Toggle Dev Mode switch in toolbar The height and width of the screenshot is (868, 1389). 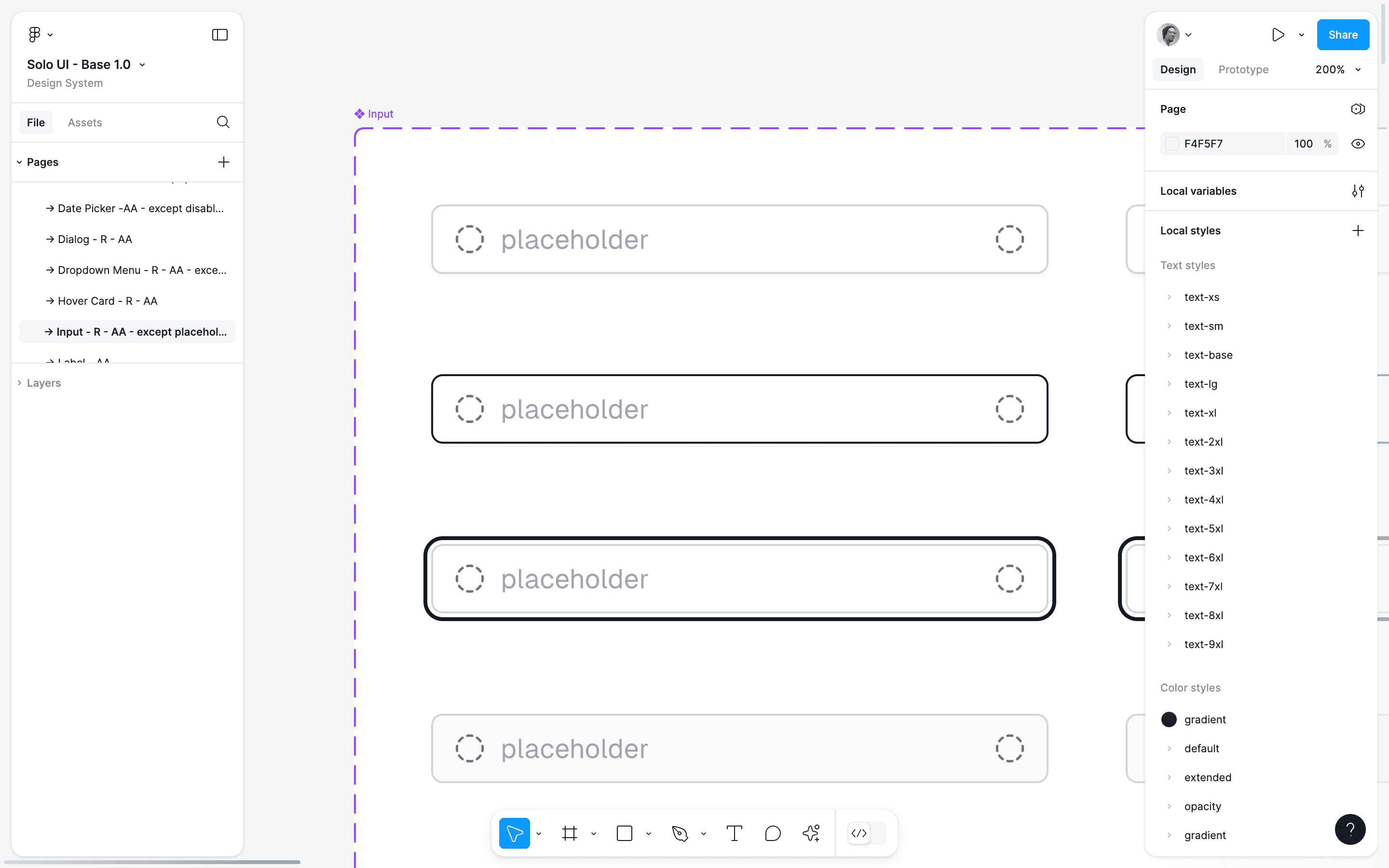coord(866,833)
